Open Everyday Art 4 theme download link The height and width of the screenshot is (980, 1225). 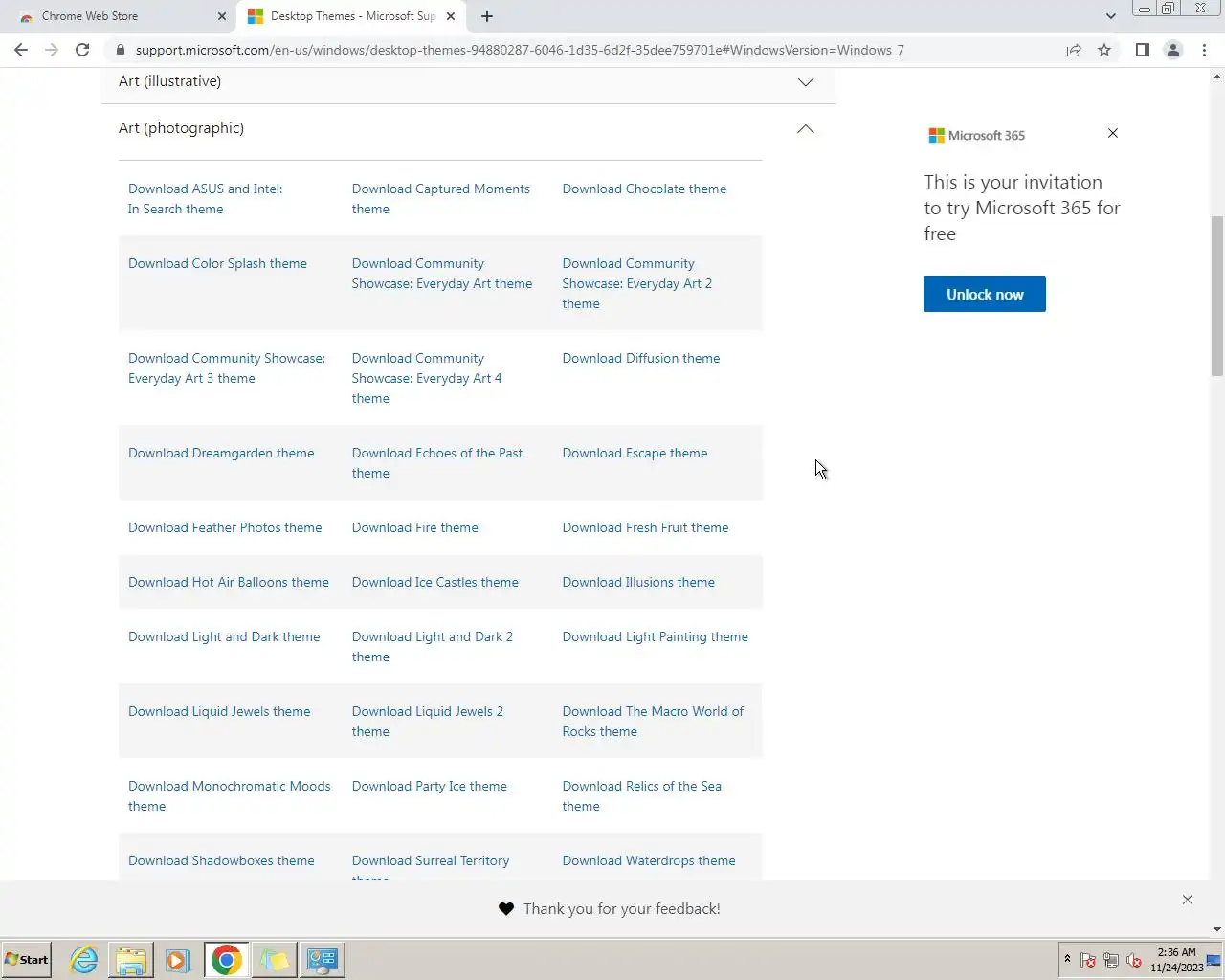[427, 378]
